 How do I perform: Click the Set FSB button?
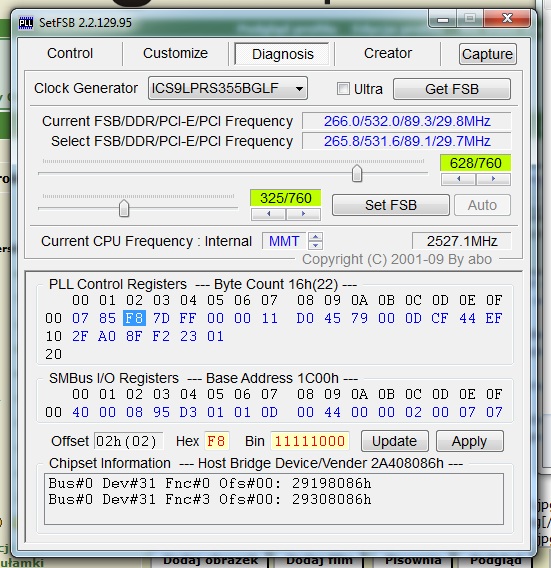click(x=391, y=205)
